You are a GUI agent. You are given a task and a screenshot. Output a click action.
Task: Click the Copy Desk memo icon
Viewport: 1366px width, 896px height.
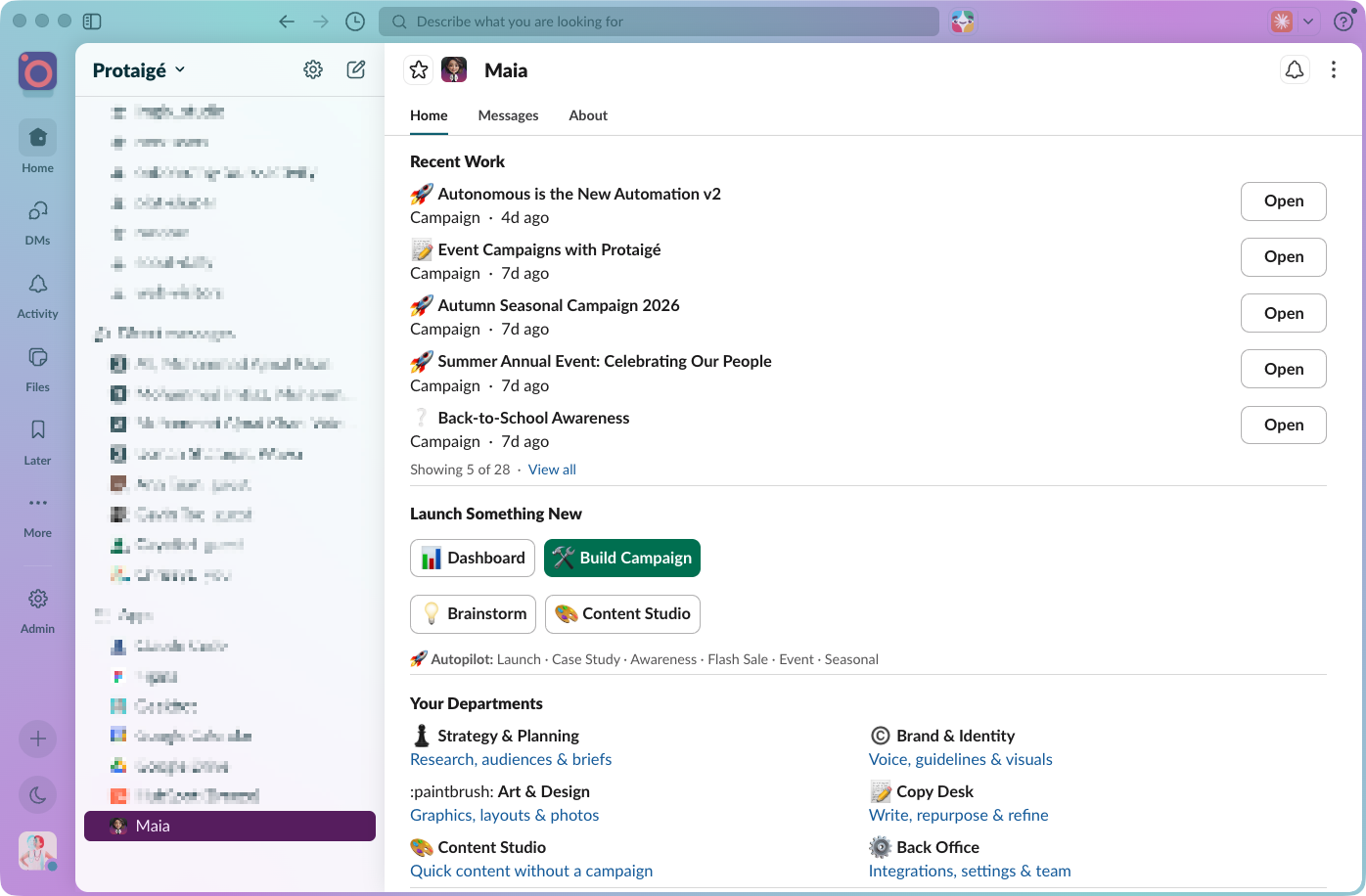coord(881,791)
